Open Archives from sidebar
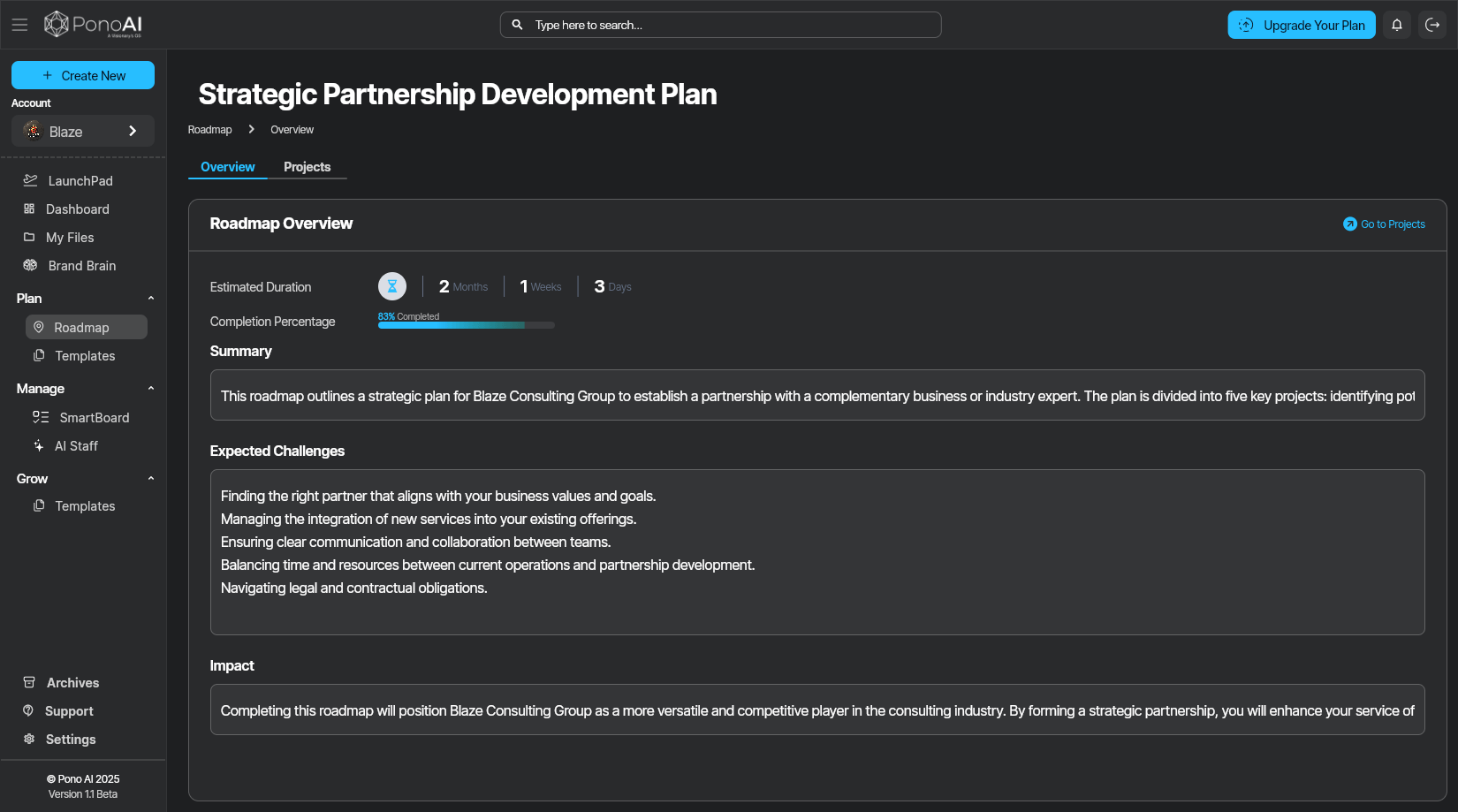The width and height of the screenshot is (1458, 812). (x=72, y=683)
